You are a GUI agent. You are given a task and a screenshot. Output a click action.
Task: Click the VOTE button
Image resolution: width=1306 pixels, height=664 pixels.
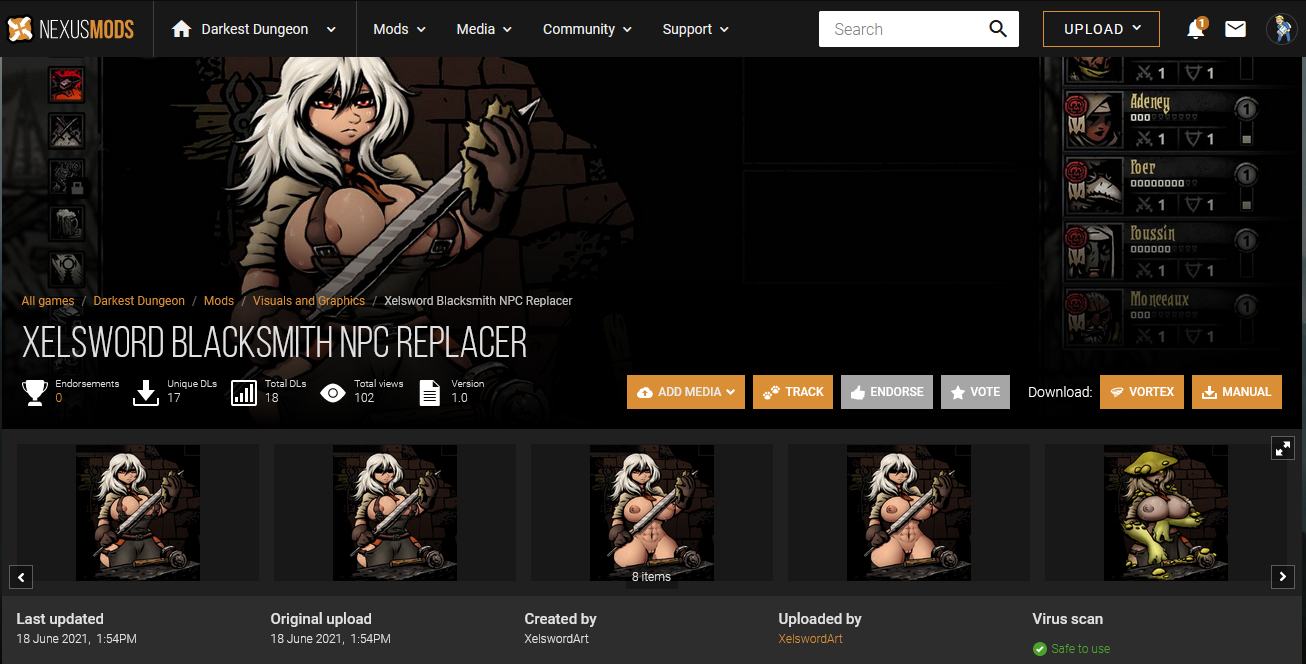975,392
